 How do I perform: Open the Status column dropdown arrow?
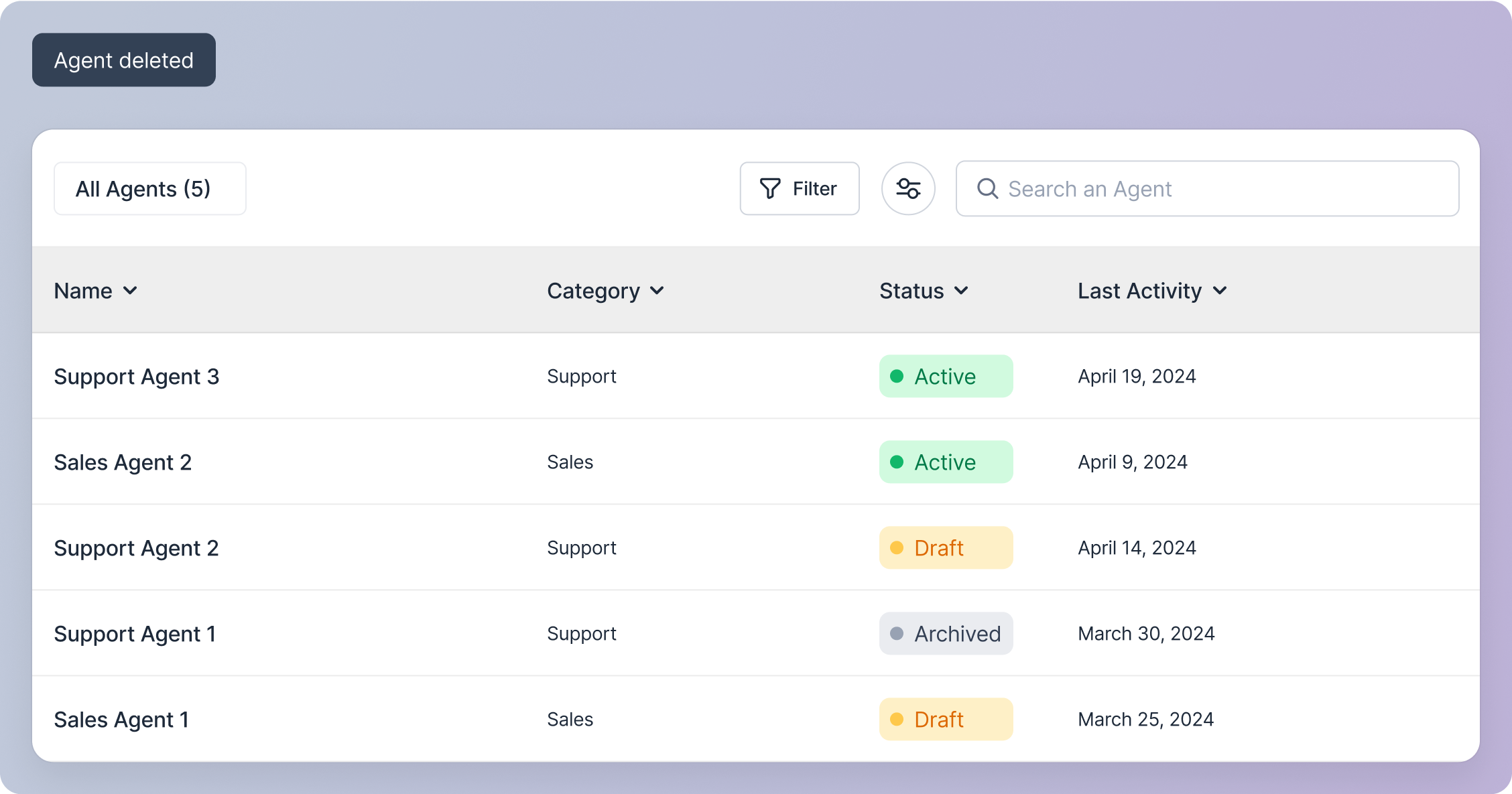click(961, 291)
